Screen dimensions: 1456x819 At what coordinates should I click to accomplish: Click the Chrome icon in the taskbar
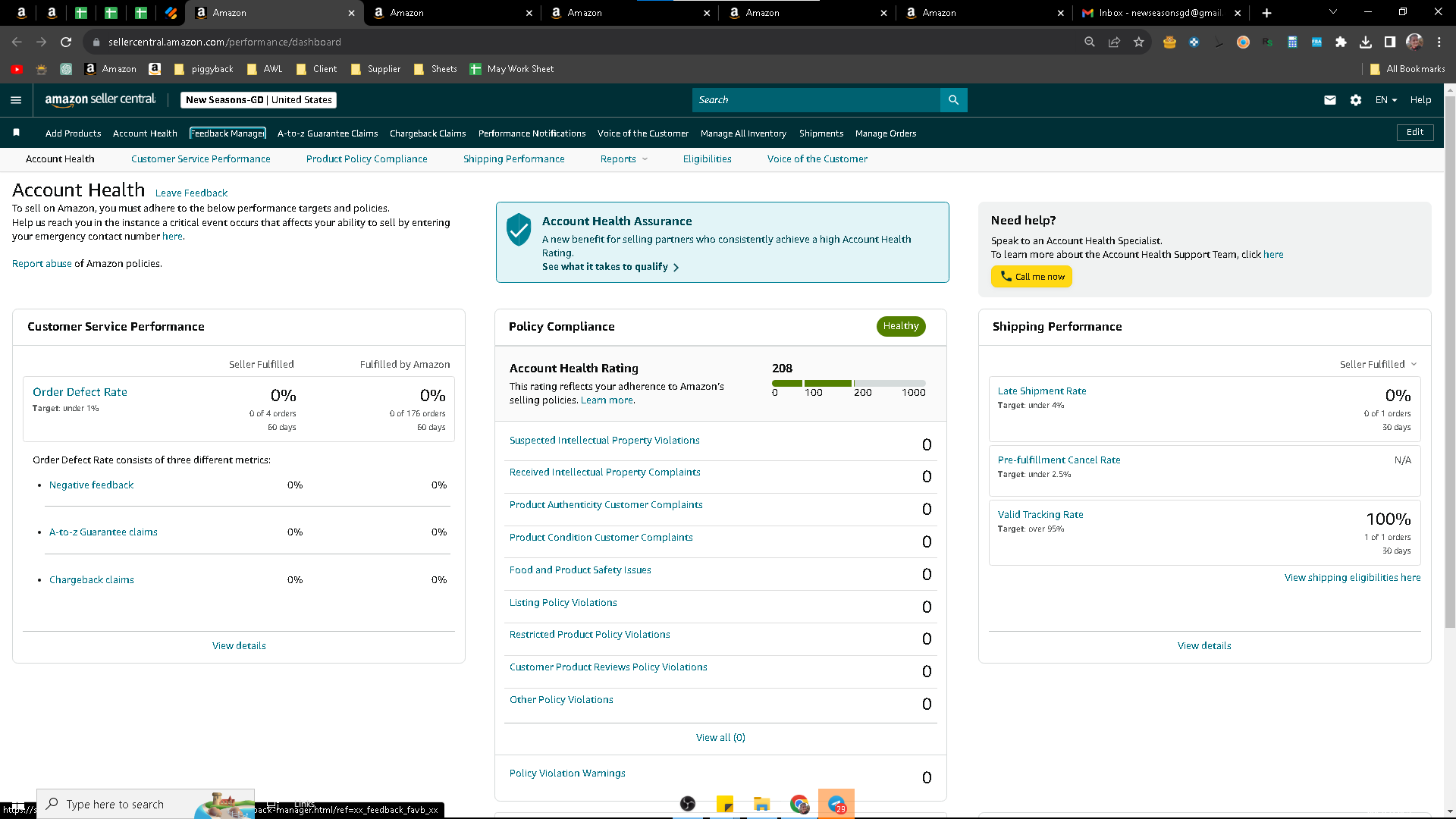(x=799, y=804)
